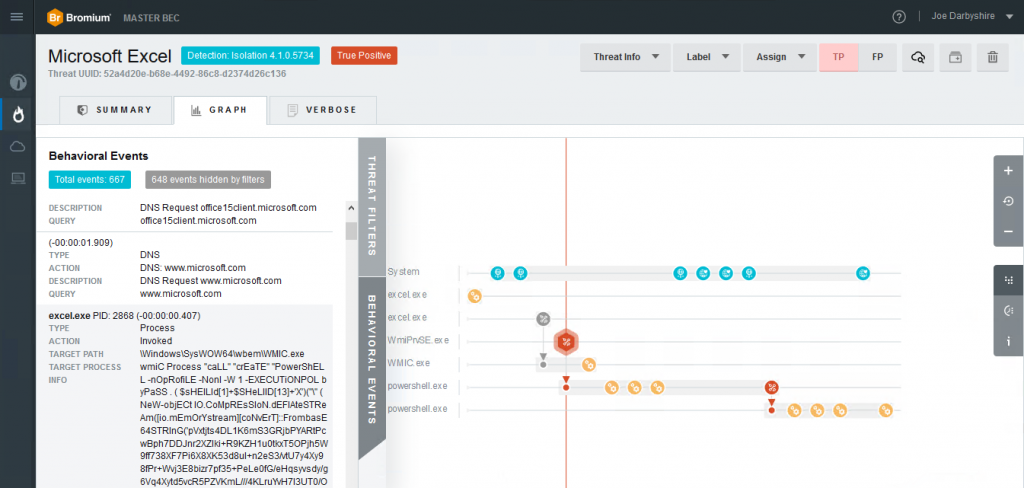Image resolution: width=1024 pixels, height=488 pixels.
Task: Click the System row label
Action: click(403, 271)
